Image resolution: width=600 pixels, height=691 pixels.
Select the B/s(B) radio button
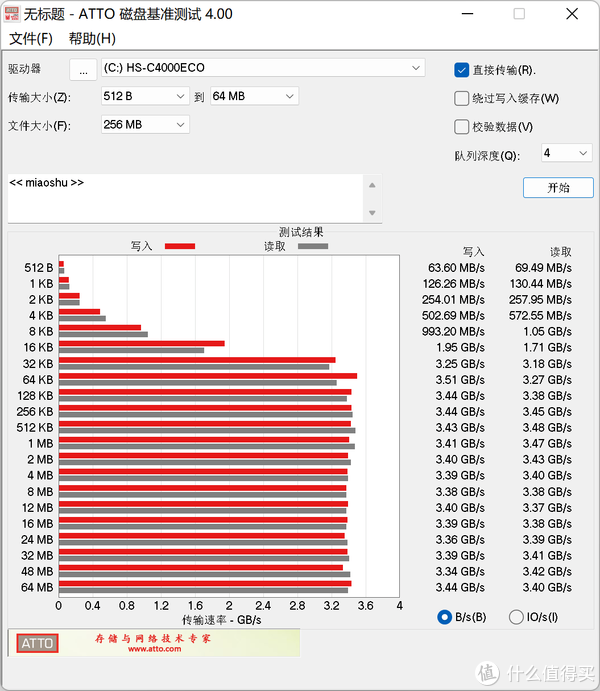(x=444, y=617)
